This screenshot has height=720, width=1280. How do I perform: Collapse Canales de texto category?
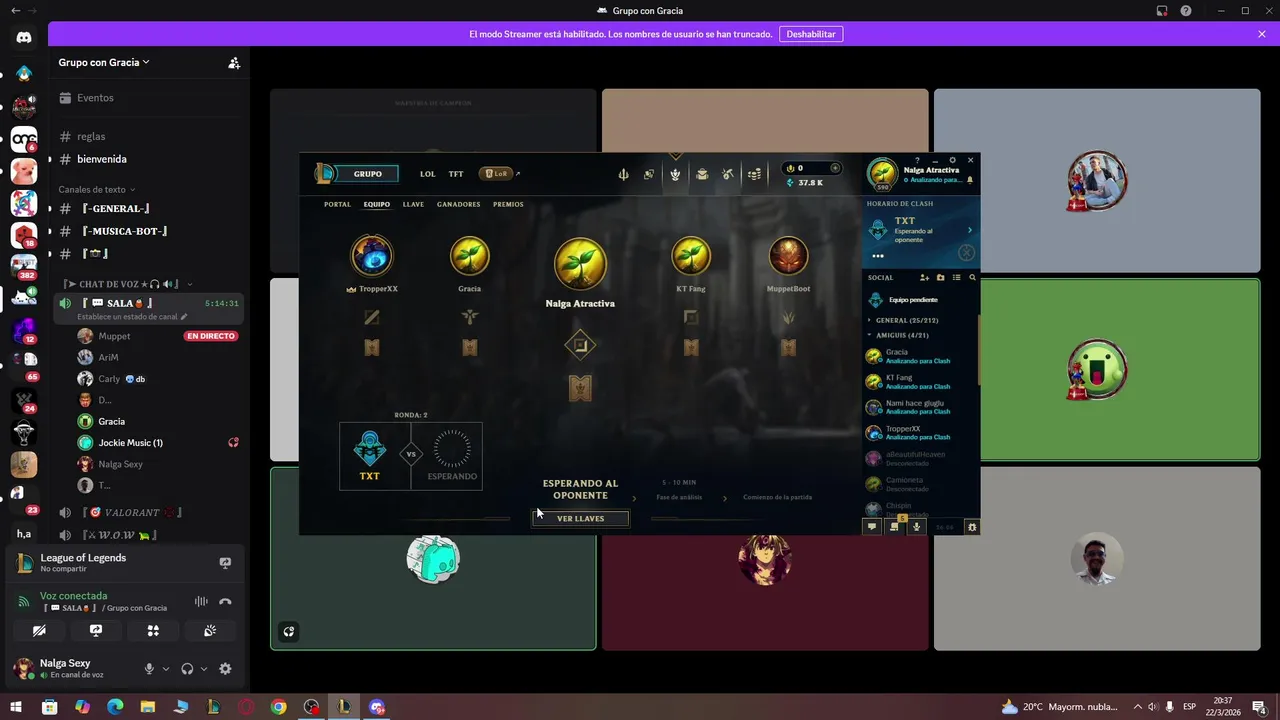tap(96, 189)
